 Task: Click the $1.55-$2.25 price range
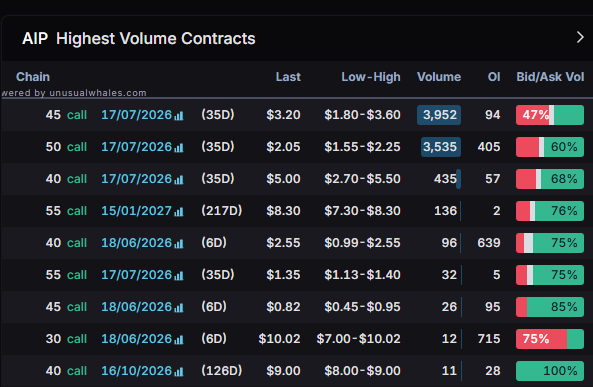coord(362,147)
